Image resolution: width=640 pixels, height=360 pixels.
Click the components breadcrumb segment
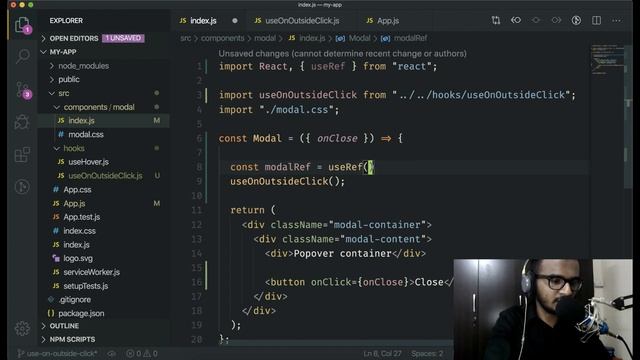click(x=222, y=38)
